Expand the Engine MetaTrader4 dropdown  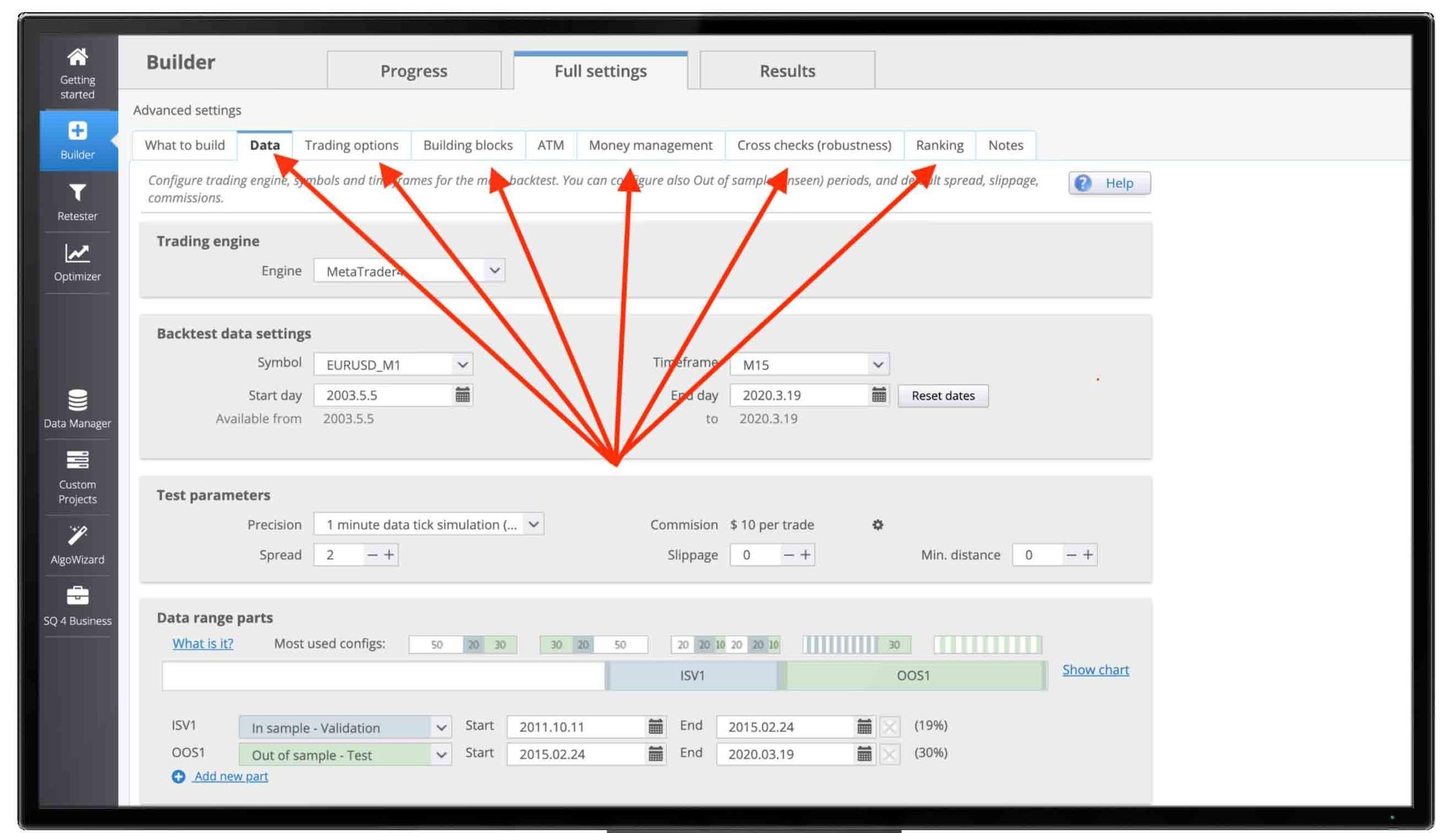(x=494, y=271)
